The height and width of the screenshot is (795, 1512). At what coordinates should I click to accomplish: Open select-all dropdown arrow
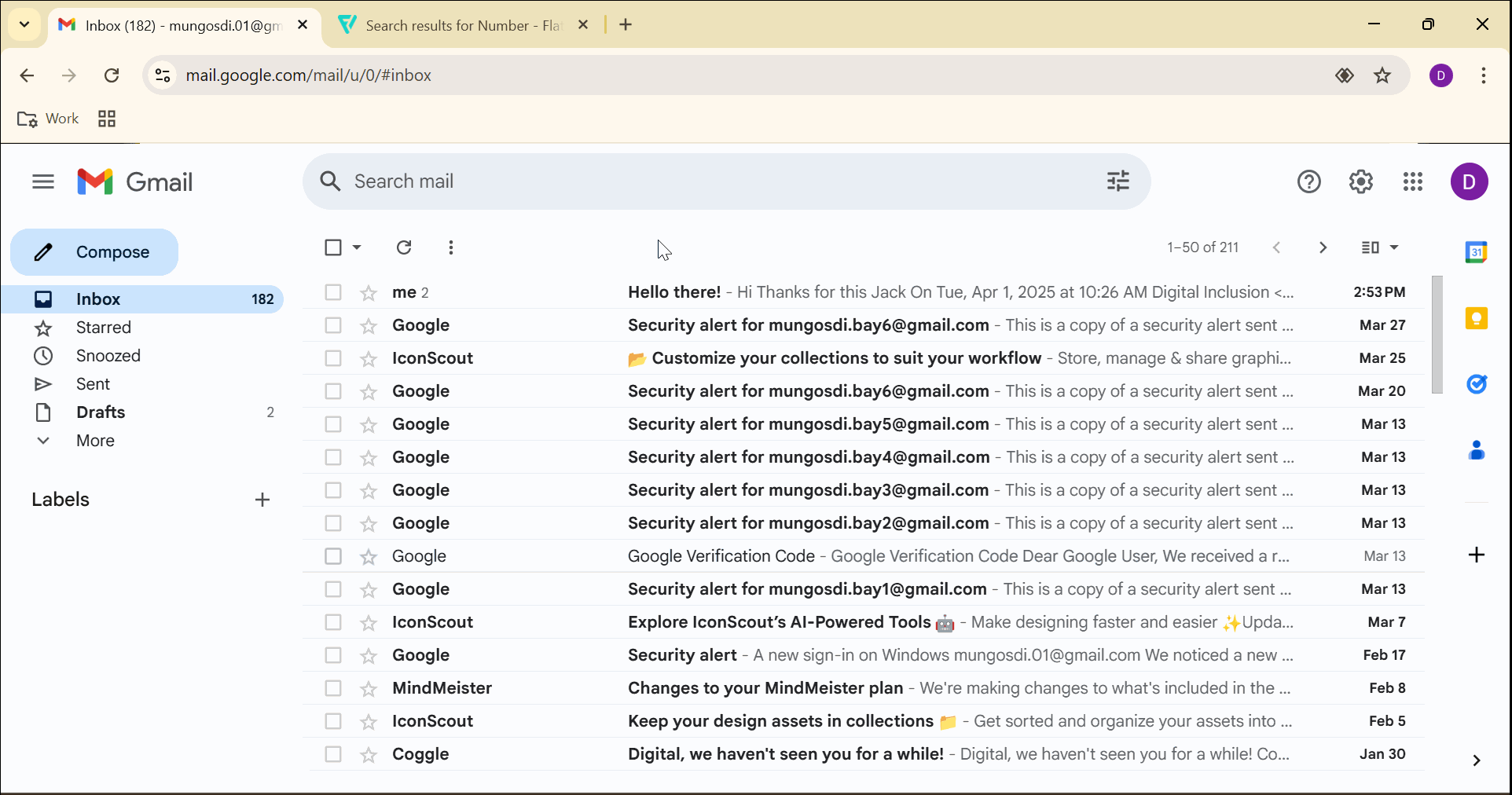357,247
